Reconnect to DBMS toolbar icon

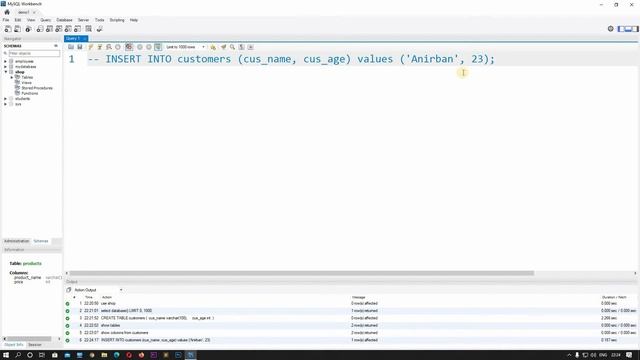coord(99,29)
